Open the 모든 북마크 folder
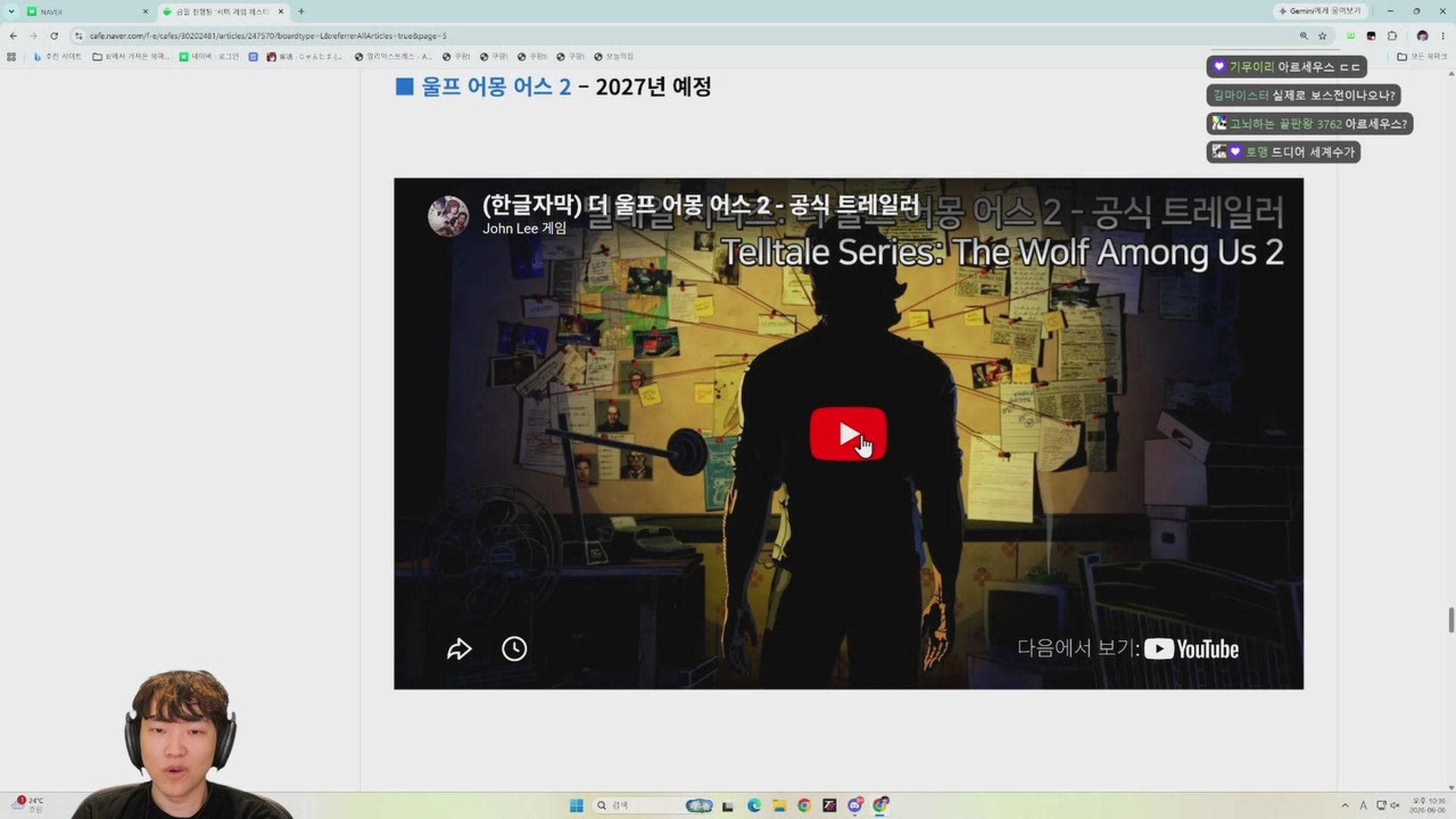Viewport: 1456px width, 819px height. pos(1423,57)
